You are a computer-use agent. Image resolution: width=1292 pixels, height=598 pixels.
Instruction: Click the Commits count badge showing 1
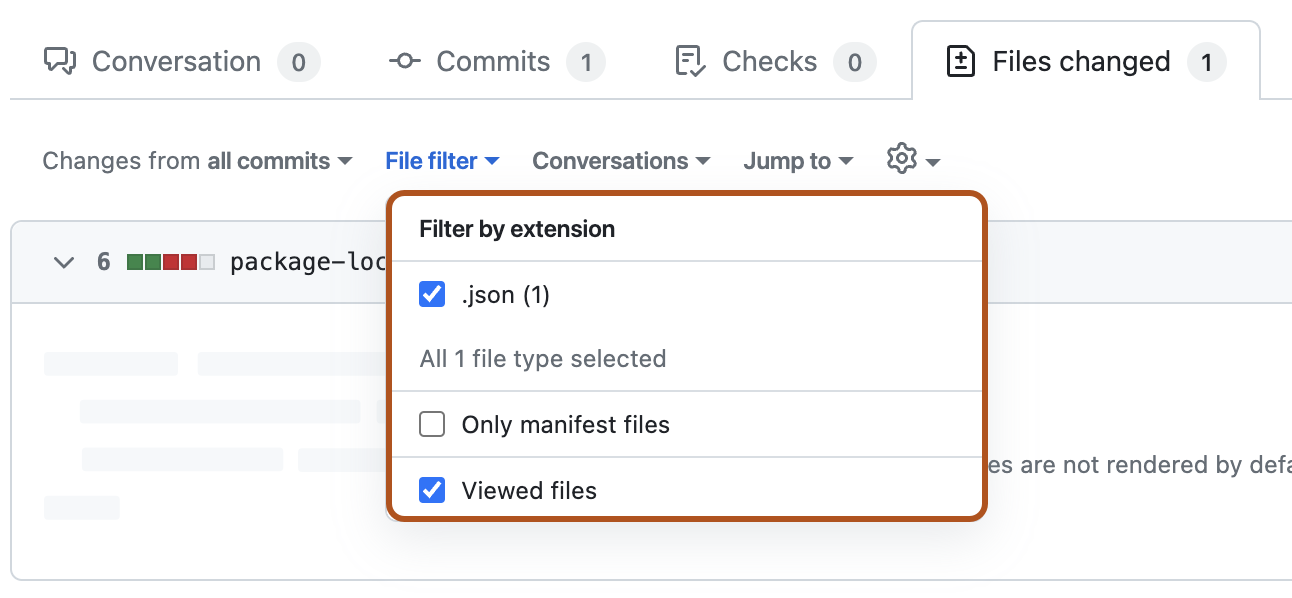pyautogui.click(x=587, y=62)
